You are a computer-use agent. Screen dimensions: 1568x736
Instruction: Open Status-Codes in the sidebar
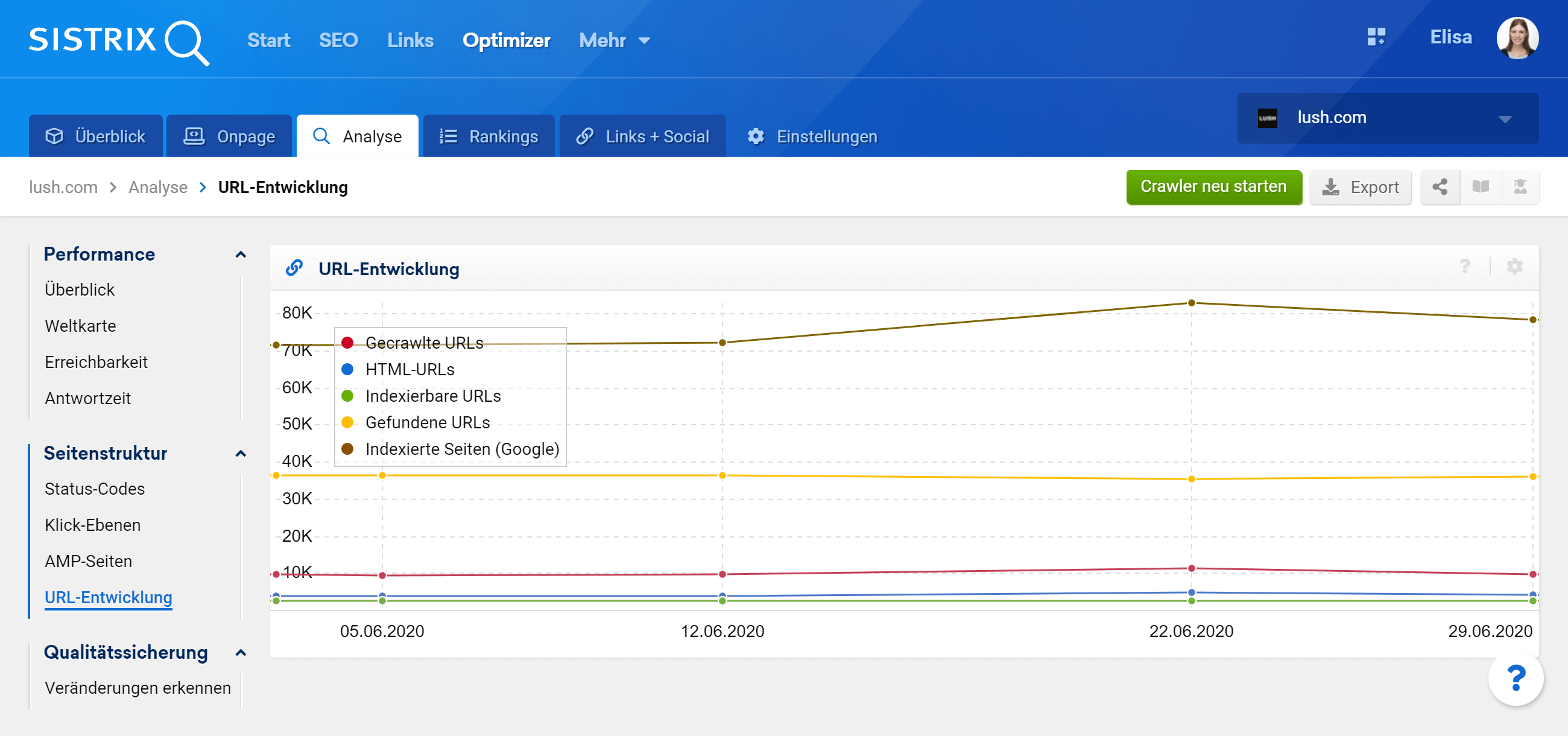[94, 489]
